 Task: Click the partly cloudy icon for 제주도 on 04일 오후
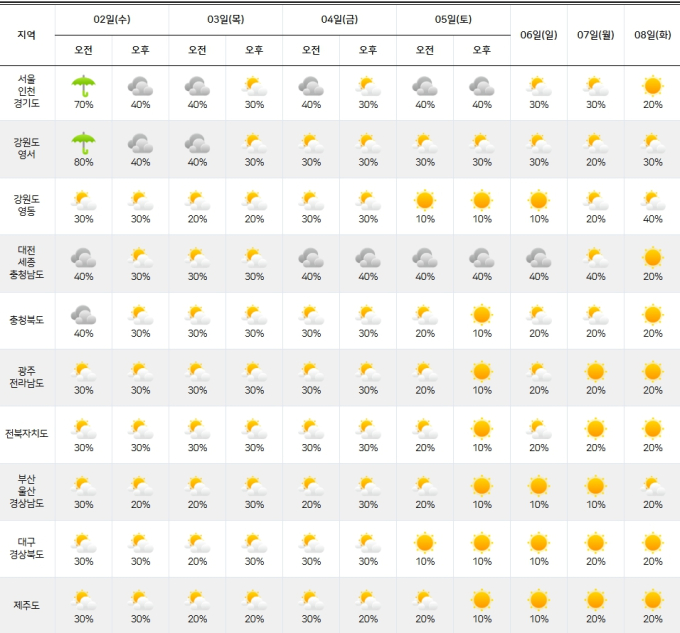coord(368,600)
